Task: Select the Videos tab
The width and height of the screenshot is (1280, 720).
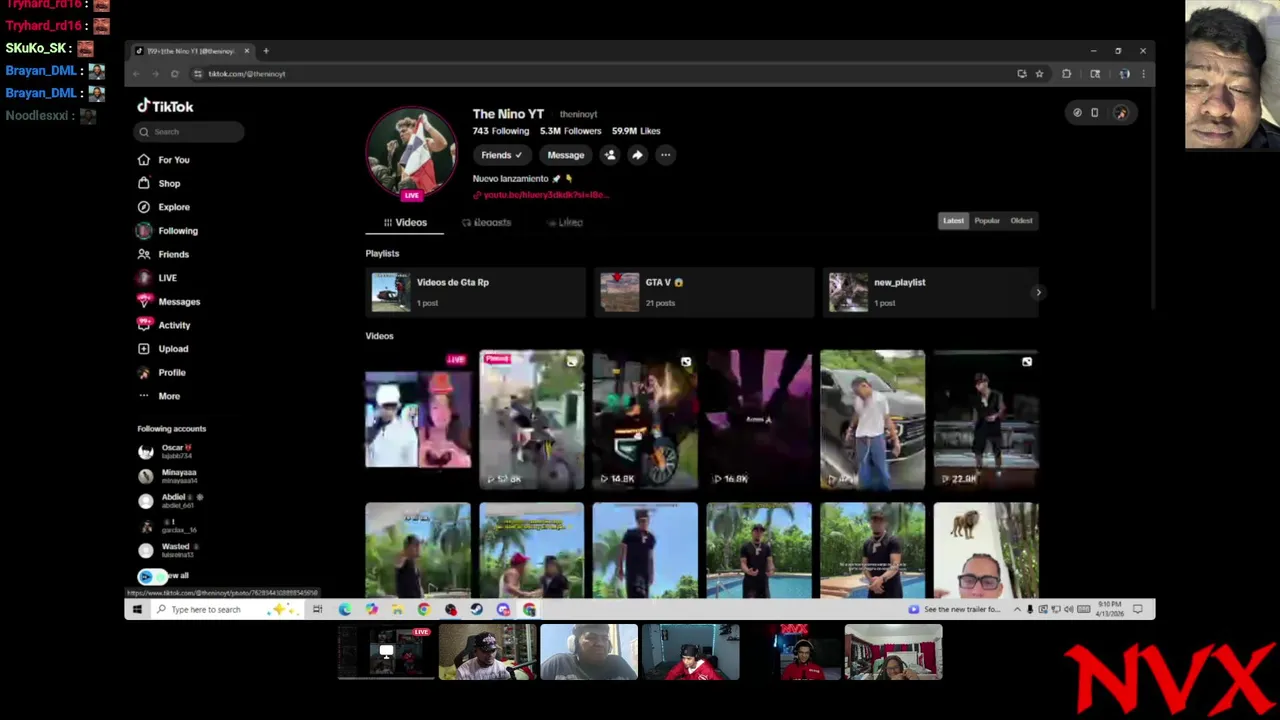Action: pyautogui.click(x=405, y=223)
